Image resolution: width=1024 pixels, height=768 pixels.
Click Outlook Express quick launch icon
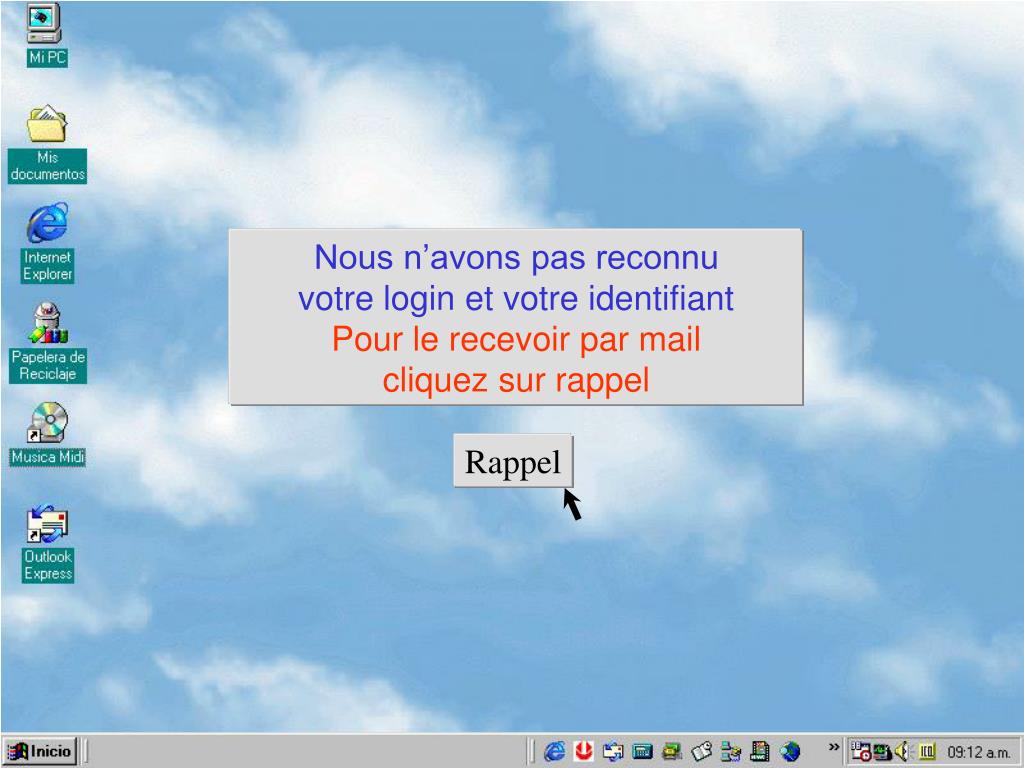[x=613, y=752]
